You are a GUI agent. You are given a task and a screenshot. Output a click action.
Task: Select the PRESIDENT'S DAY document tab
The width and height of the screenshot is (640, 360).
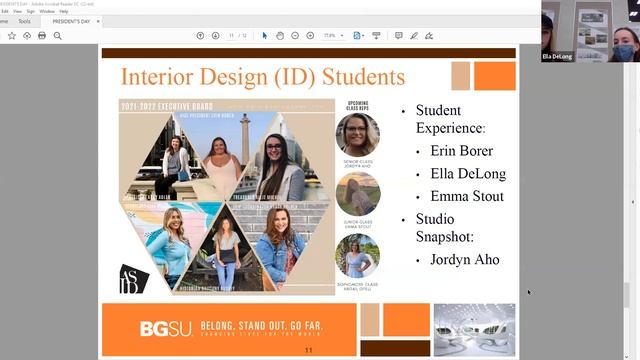71,21
